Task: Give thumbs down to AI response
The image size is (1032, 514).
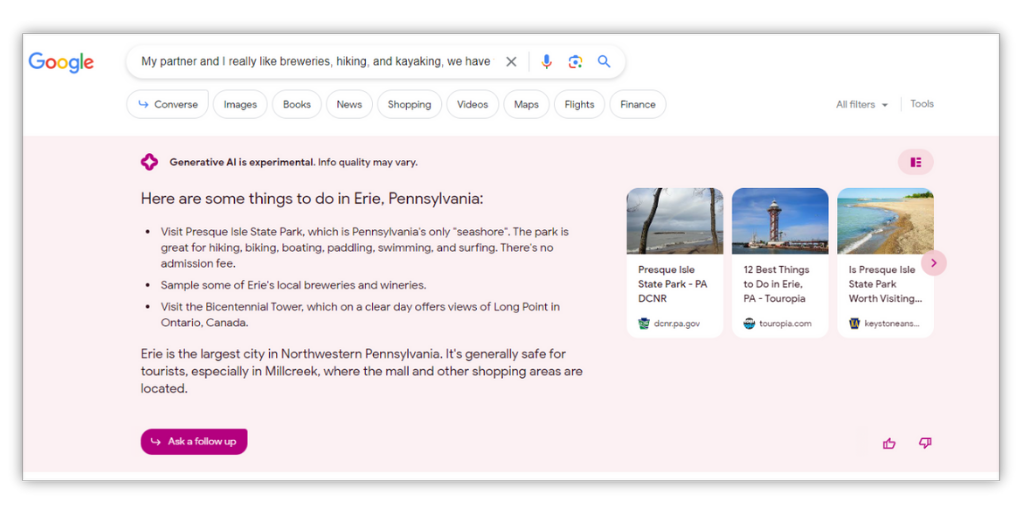Action: [x=925, y=443]
